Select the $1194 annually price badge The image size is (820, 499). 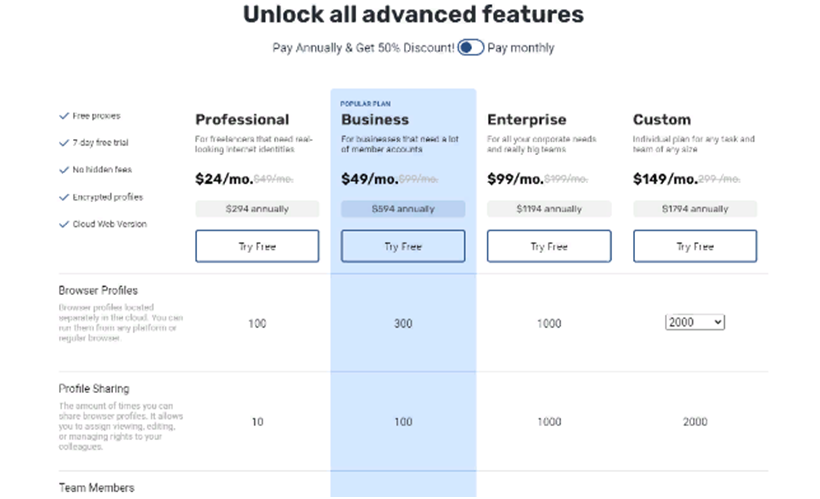coord(549,209)
